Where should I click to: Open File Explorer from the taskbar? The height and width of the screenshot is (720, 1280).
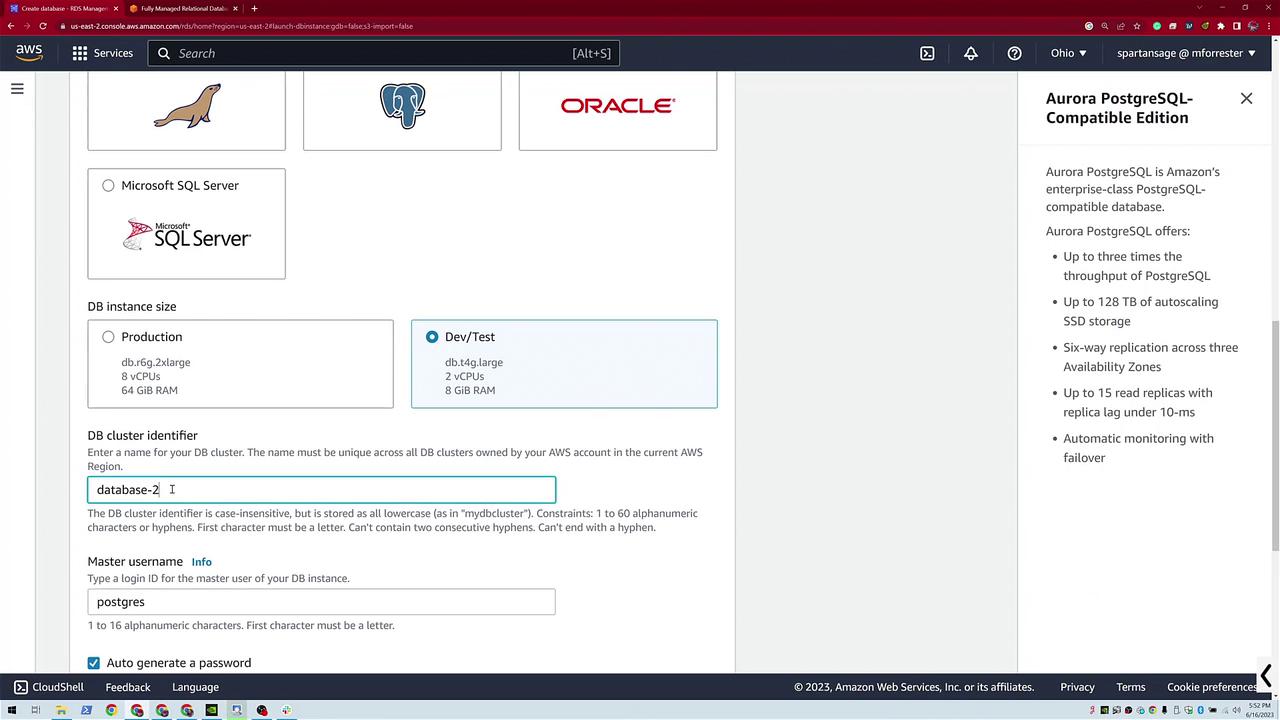(61, 710)
